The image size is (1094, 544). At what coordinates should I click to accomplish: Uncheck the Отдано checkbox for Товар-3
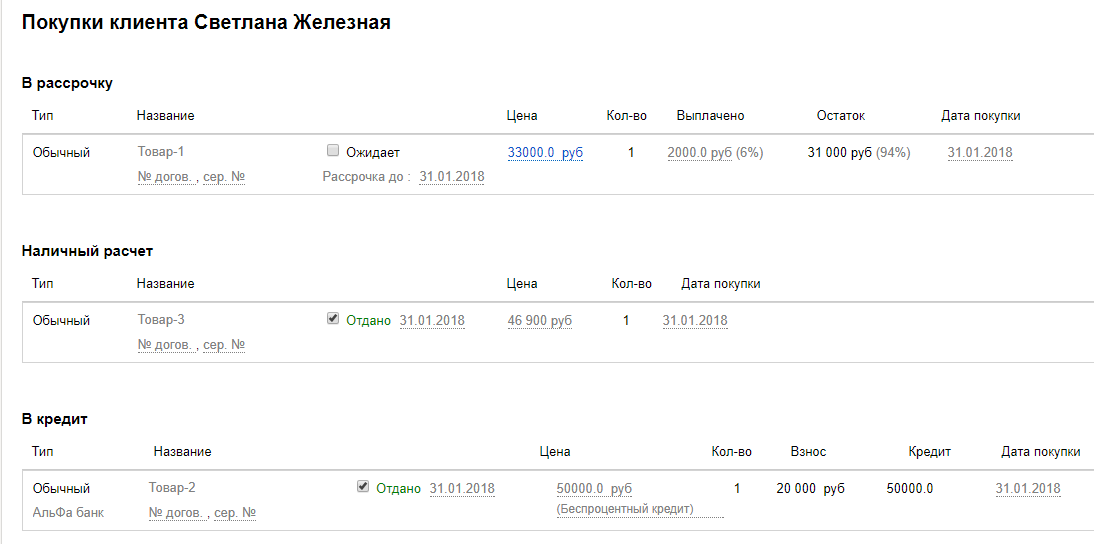(x=333, y=319)
